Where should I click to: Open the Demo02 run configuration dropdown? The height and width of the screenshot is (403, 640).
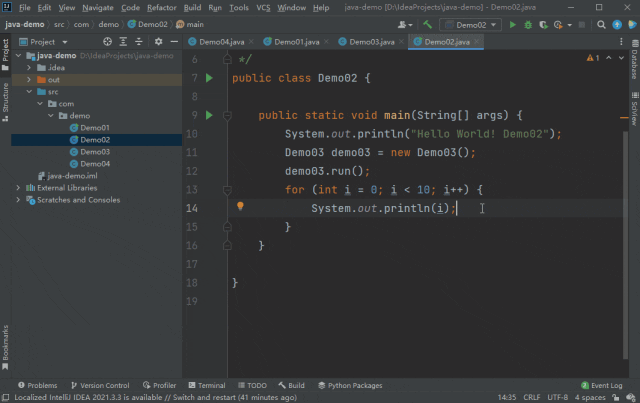click(472, 24)
